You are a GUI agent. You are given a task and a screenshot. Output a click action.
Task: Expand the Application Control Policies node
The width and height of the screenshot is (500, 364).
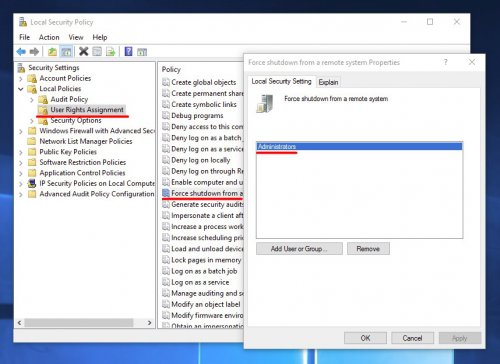point(21,173)
